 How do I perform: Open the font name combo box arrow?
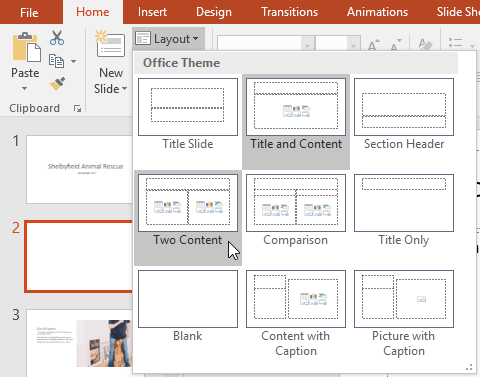coord(308,44)
